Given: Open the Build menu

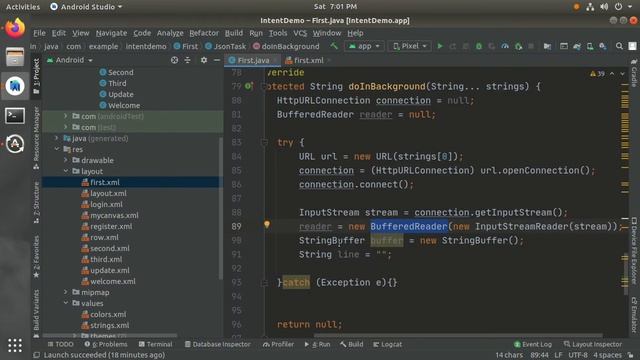Looking at the screenshot, I should [233, 33].
